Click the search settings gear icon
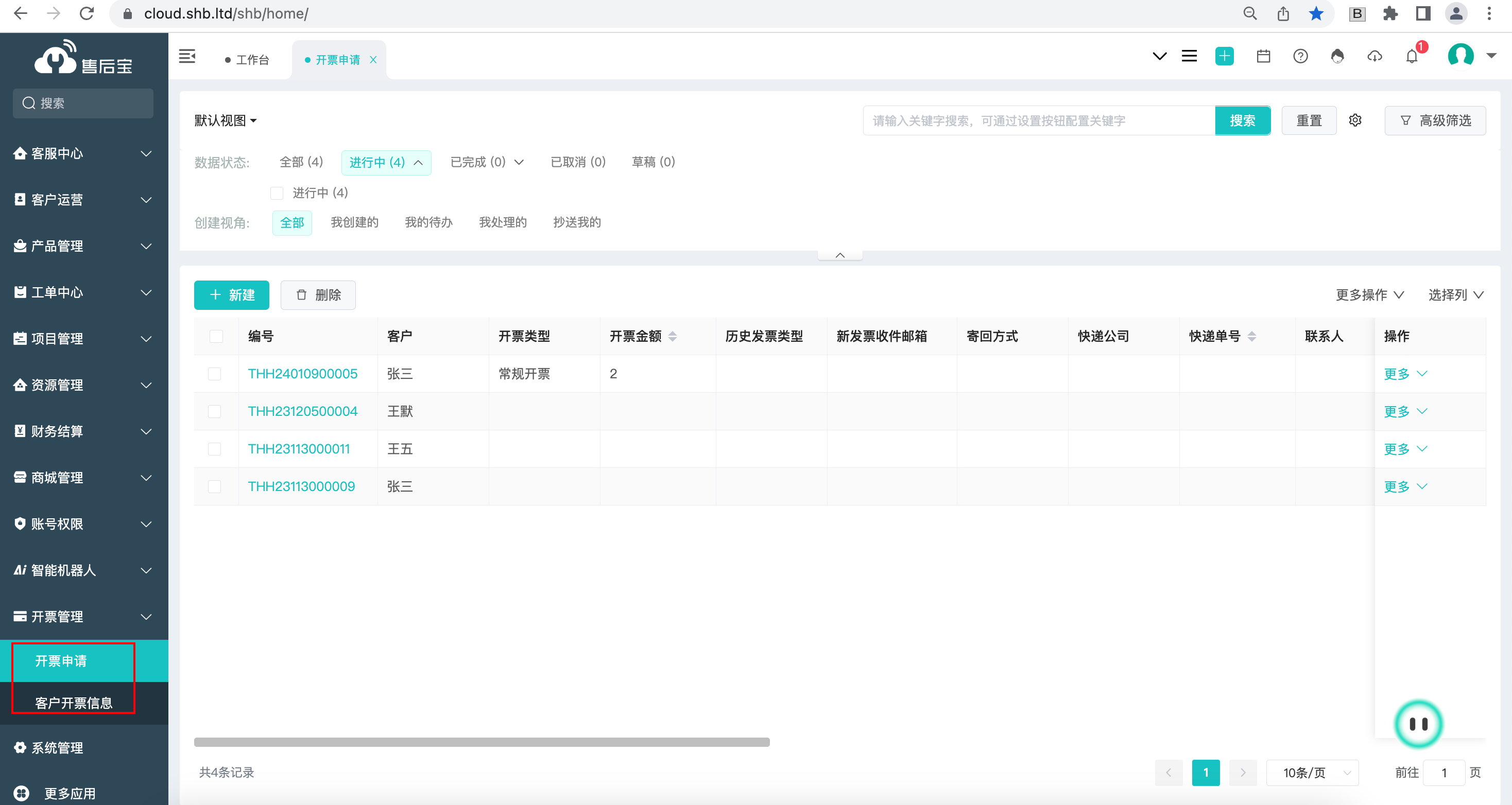 pos(1355,120)
